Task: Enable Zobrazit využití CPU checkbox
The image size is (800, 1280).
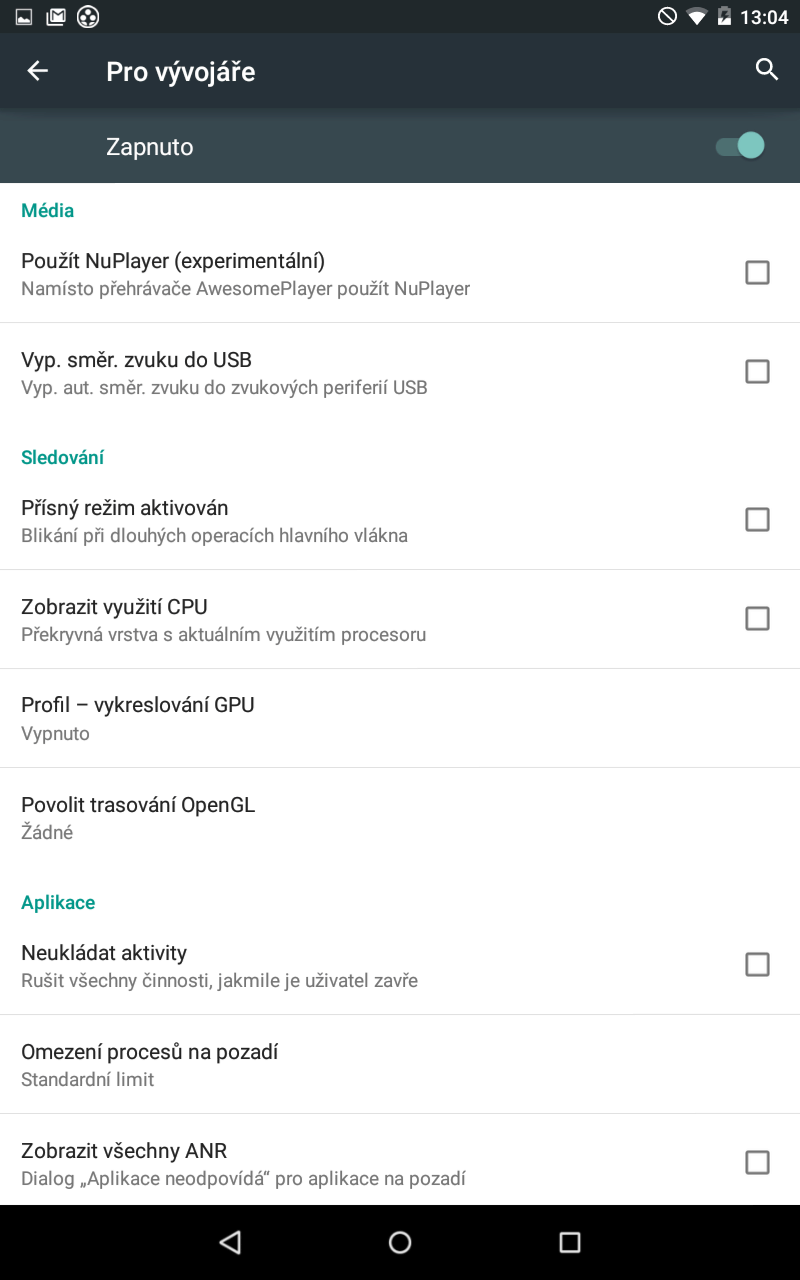Action: pos(758,619)
